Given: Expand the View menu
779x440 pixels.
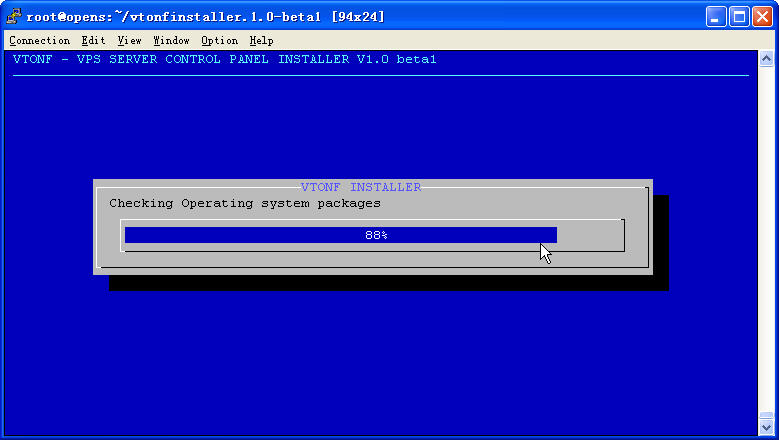Looking at the screenshot, I should click(129, 41).
